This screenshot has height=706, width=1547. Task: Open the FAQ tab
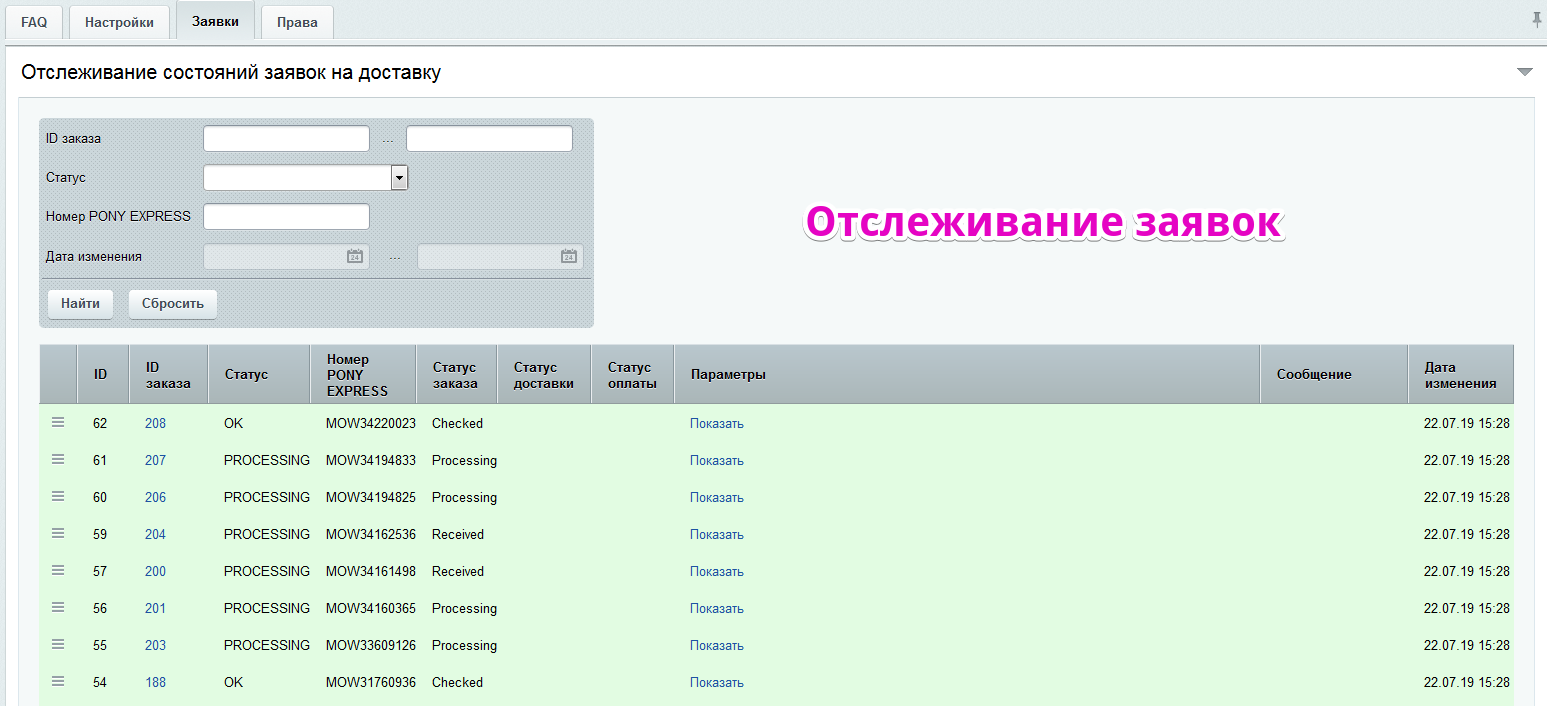(34, 22)
